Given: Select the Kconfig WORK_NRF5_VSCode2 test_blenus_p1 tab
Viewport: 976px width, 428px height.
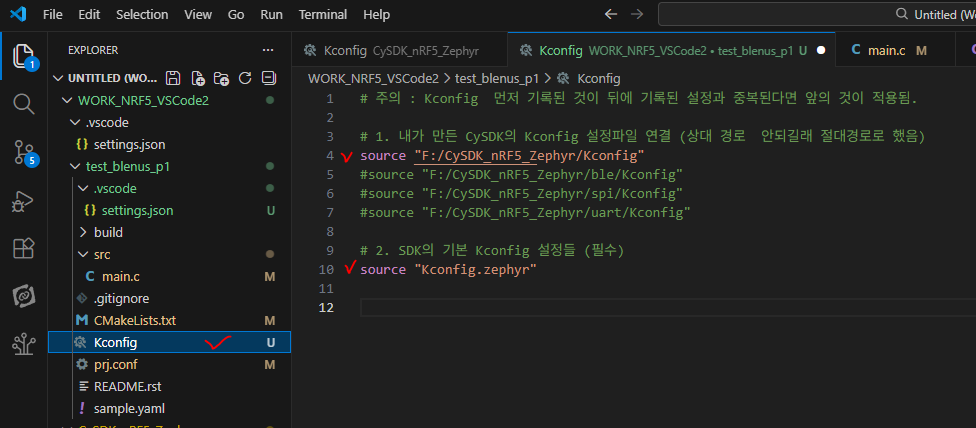Looking at the screenshot, I should (x=670, y=50).
